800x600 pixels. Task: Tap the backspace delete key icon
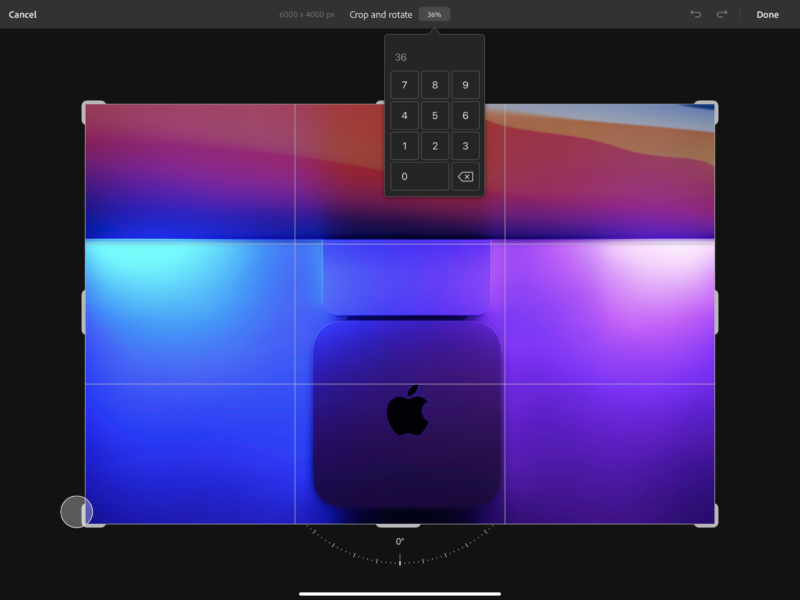pyautogui.click(x=465, y=177)
